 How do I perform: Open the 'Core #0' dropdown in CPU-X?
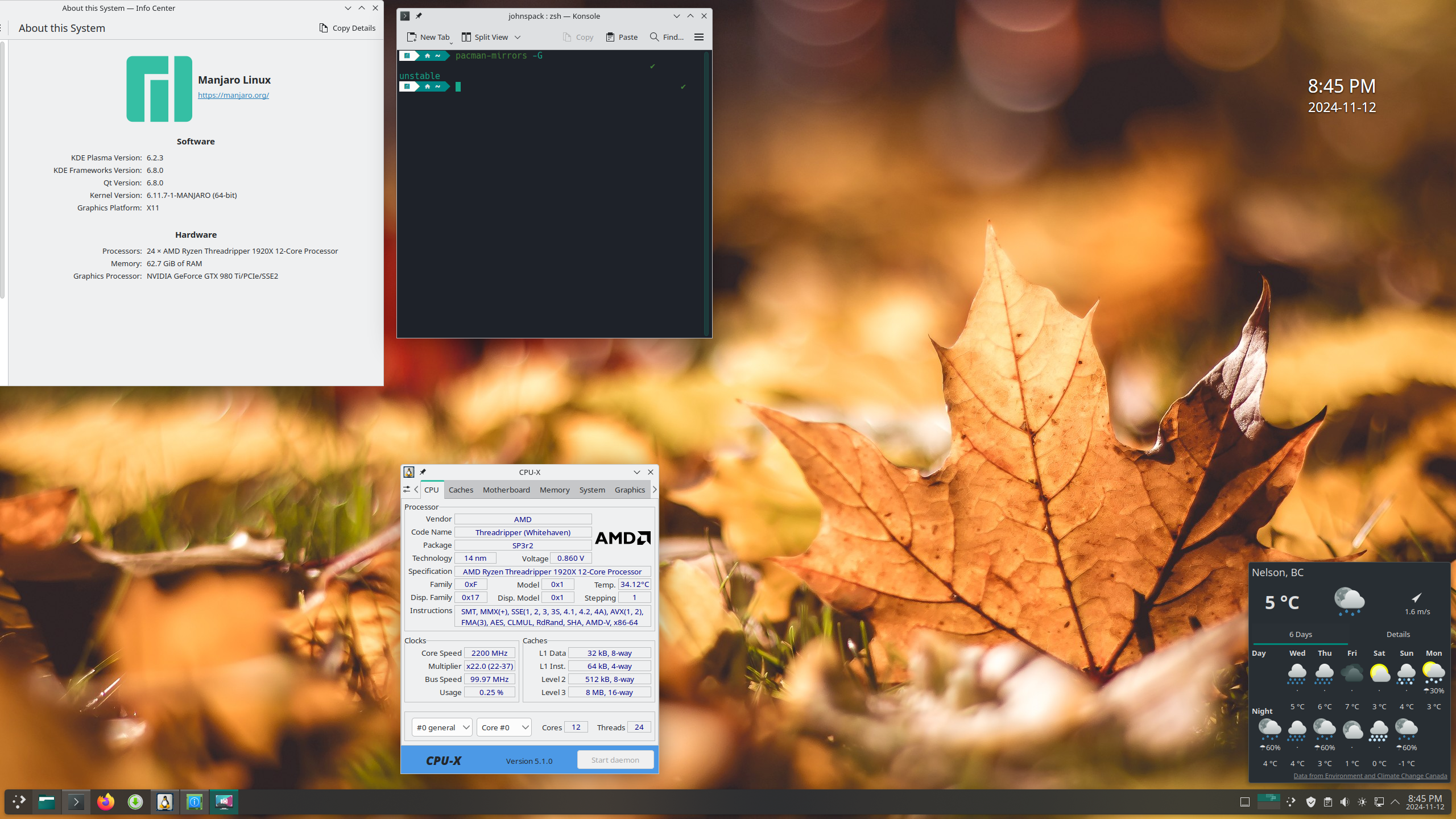tap(504, 727)
